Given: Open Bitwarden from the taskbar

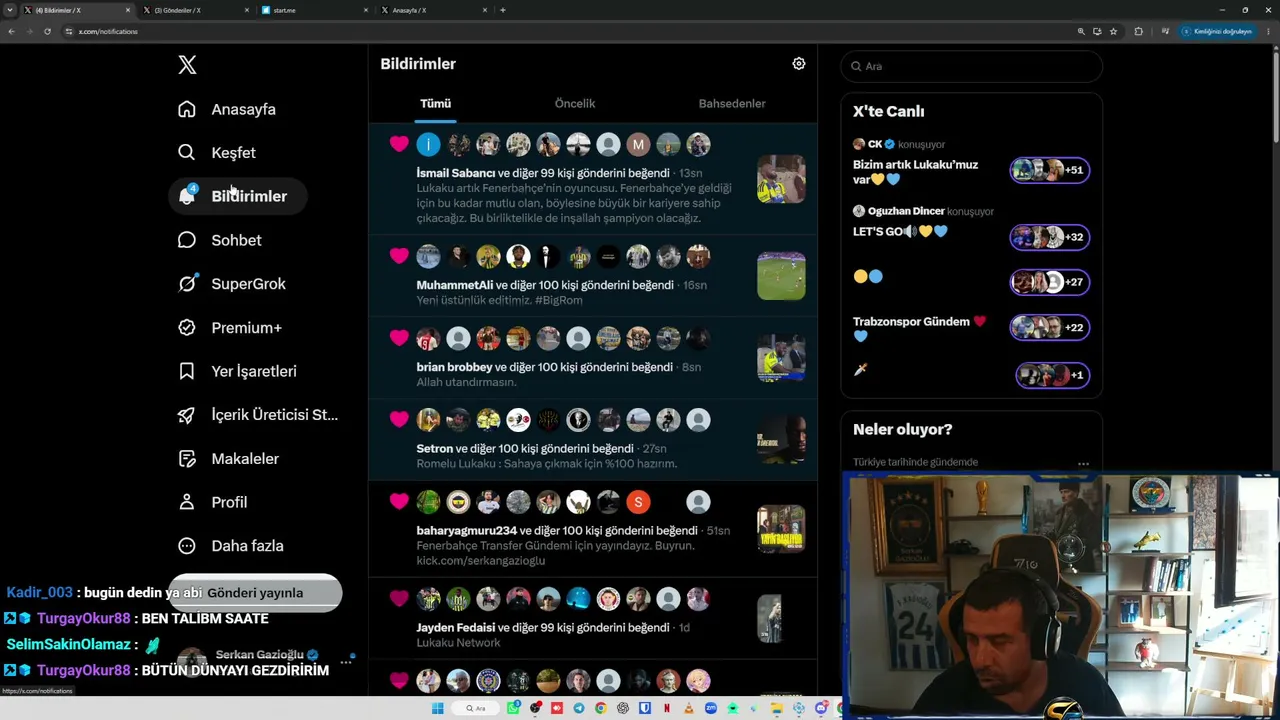Looking at the screenshot, I should tap(645, 708).
